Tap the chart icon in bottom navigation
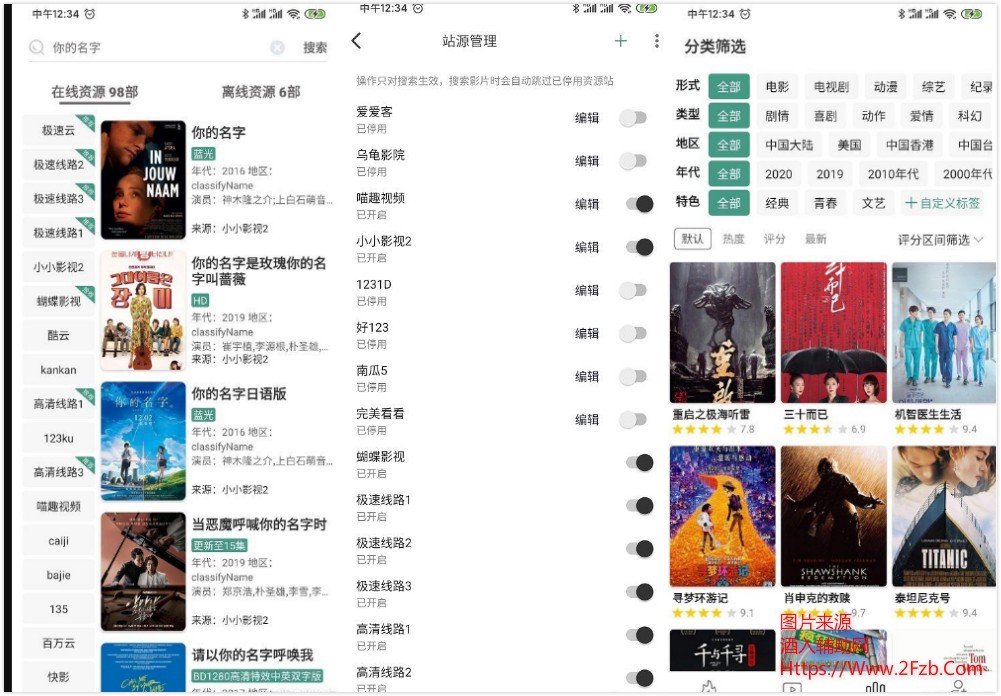Viewport: 1001px width, 696px height. click(x=875, y=687)
